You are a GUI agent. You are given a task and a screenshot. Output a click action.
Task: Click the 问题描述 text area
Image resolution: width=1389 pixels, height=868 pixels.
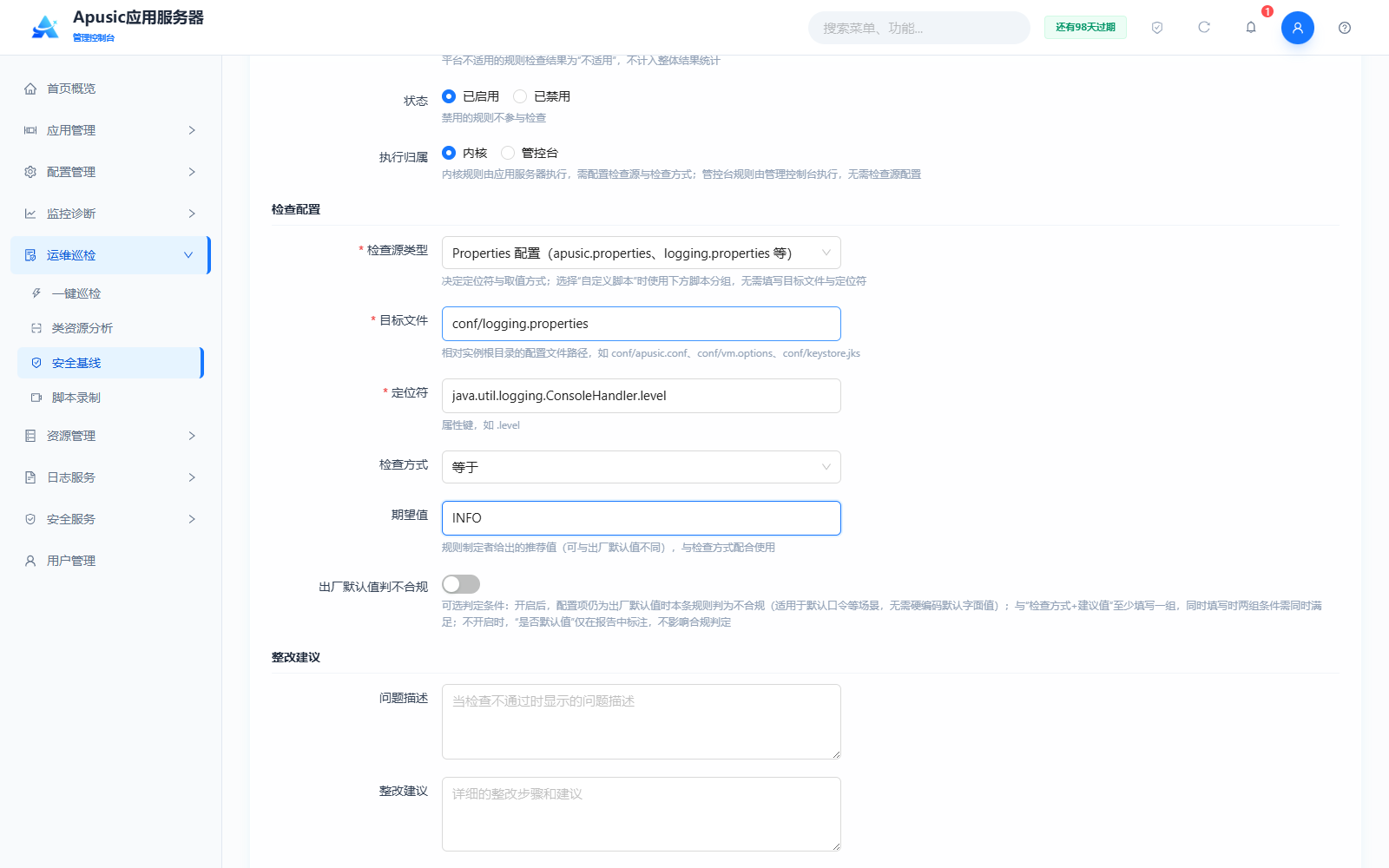click(642, 721)
